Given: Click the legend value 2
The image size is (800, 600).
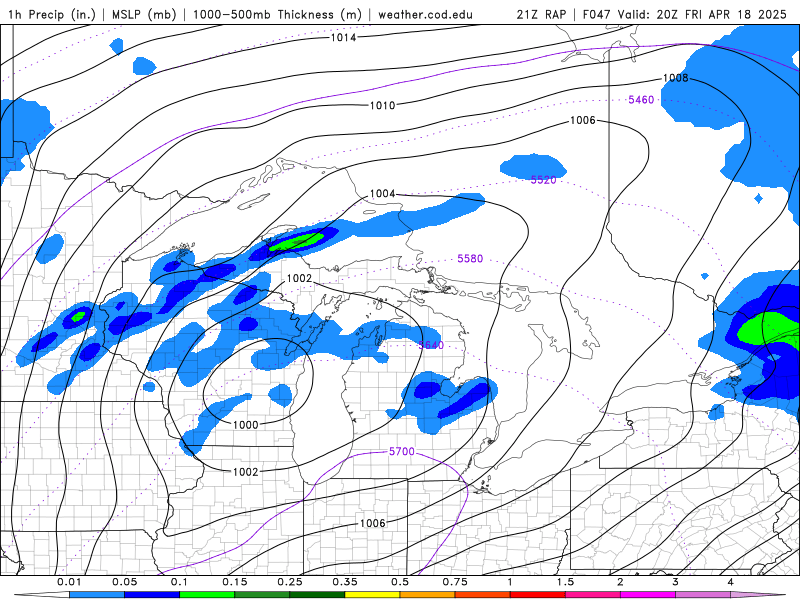Looking at the screenshot, I should coord(620,582).
